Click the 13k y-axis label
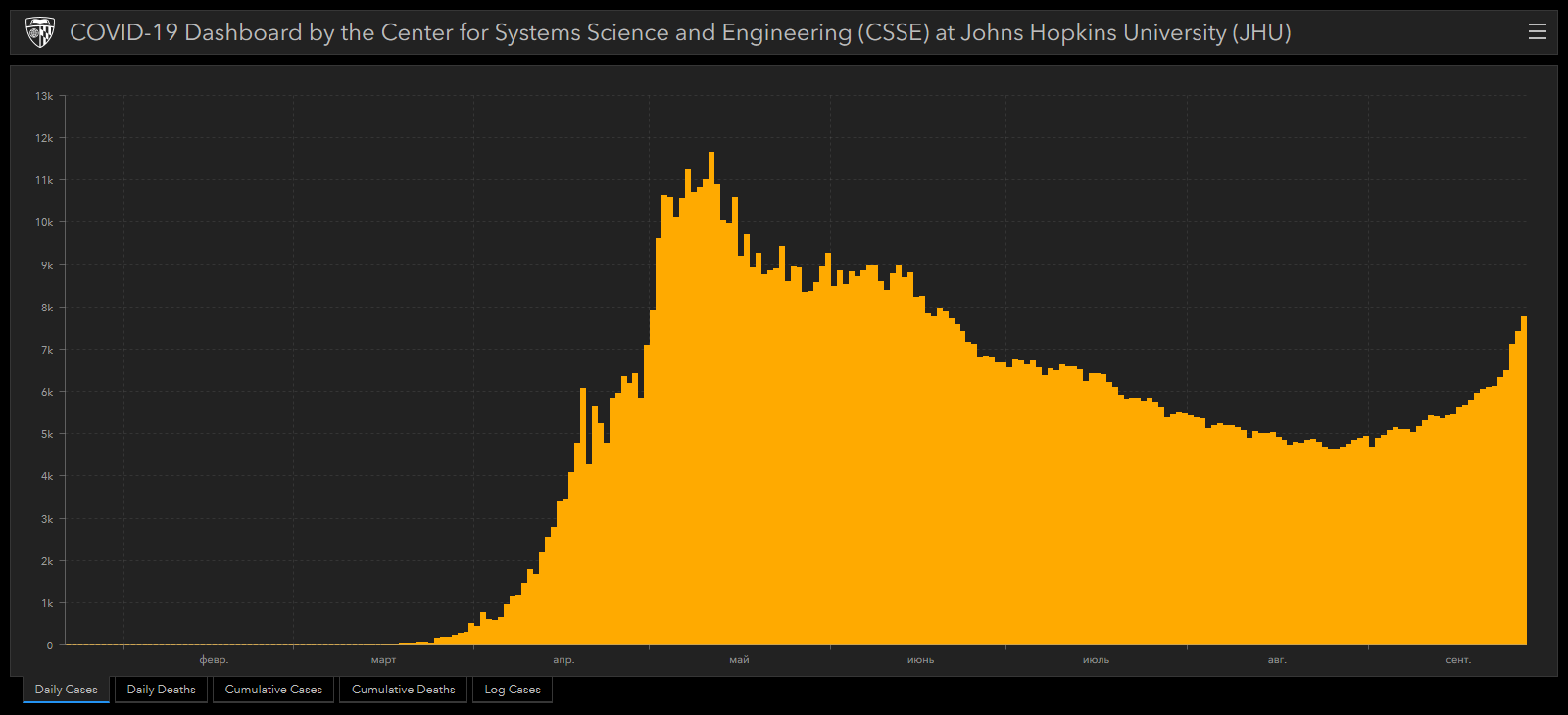Viewport: 1568px width, 715px height. click(x=44, y=96)
